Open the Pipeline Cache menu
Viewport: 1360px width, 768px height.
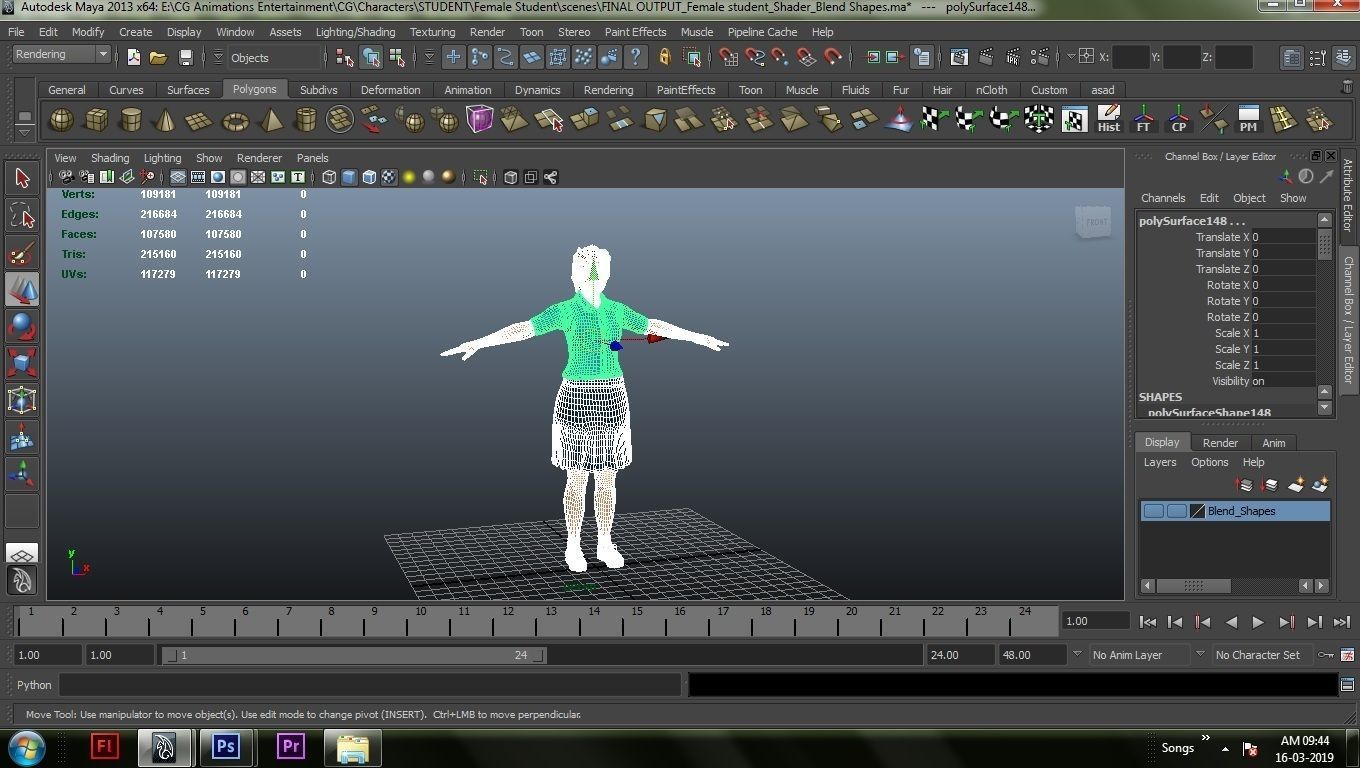coord(762,32)
